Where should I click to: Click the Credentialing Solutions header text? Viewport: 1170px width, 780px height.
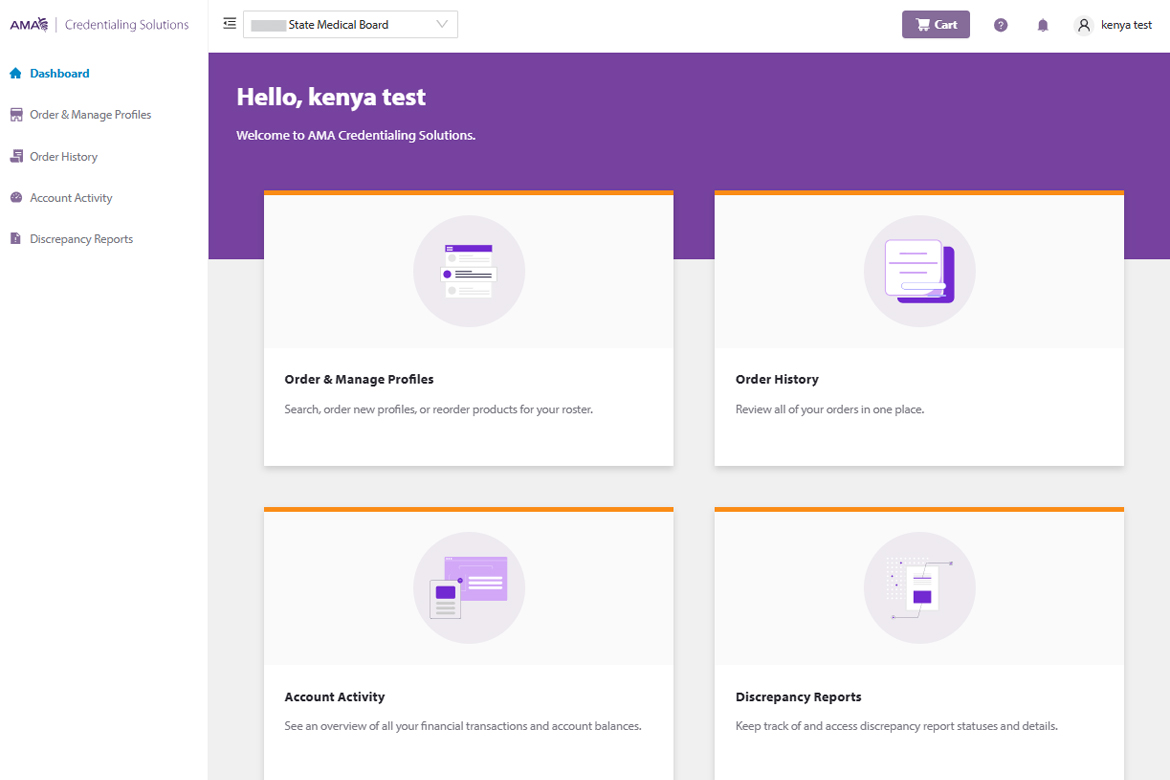(127, 25)
